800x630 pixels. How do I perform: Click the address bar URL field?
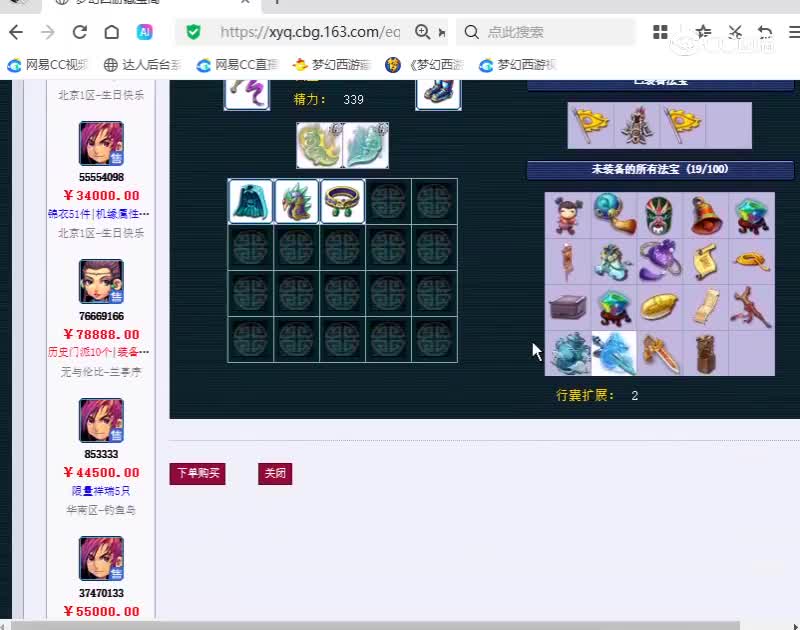tap(310, 32)
